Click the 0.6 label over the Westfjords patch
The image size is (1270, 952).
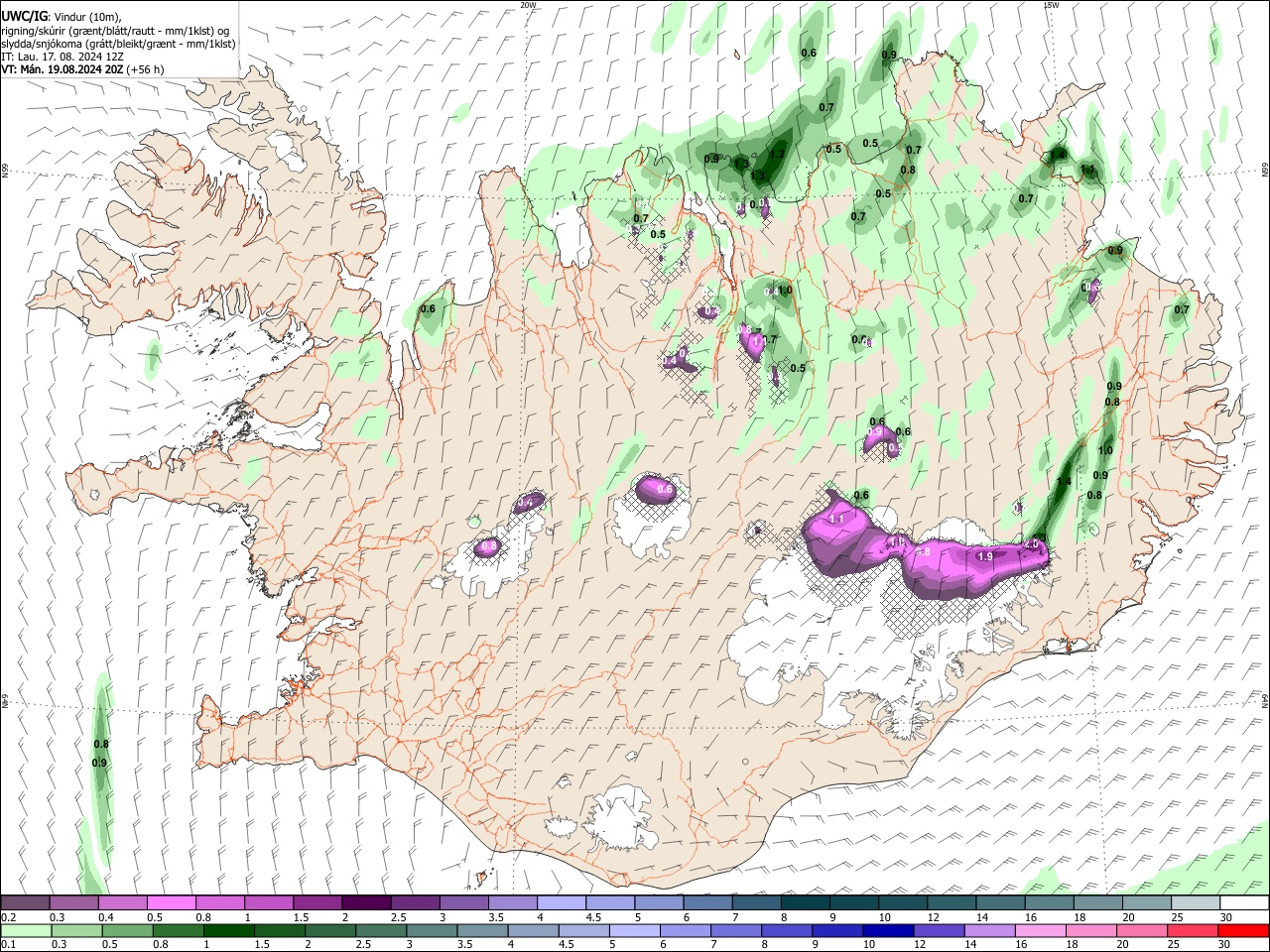pyautogui.click(x=428, y=308)
